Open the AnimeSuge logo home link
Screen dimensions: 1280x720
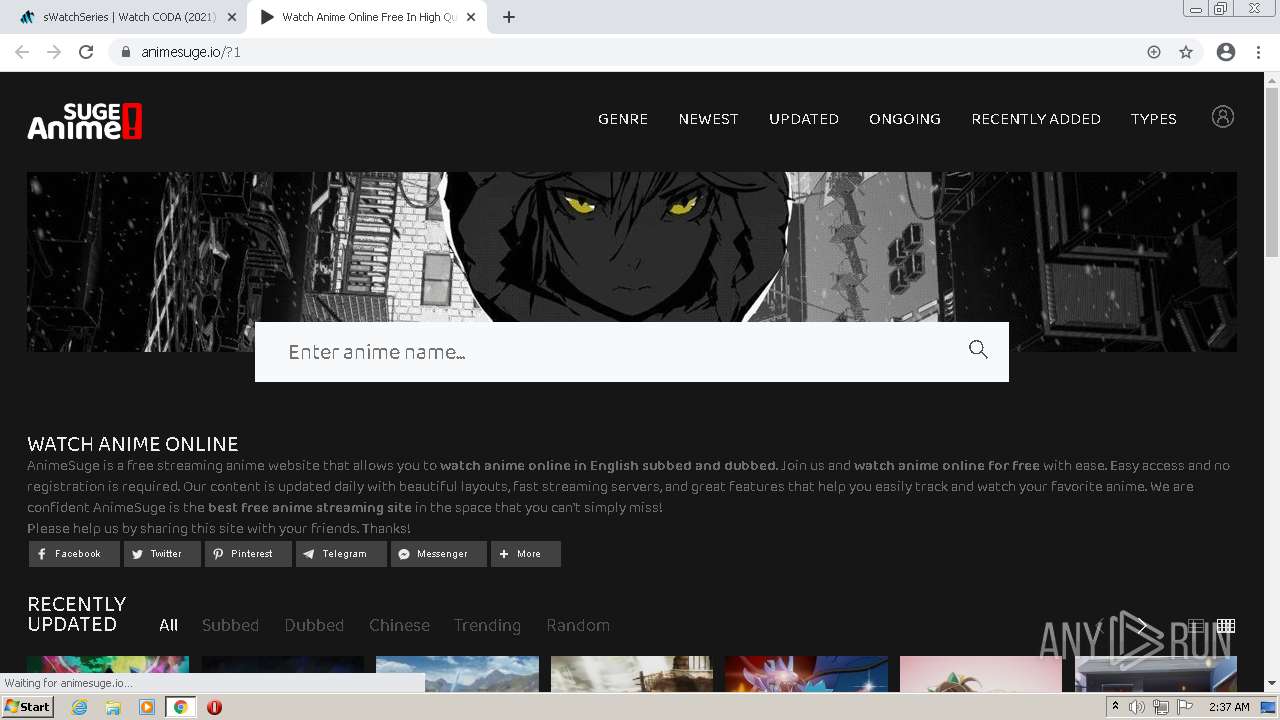[x=85, y=121]
